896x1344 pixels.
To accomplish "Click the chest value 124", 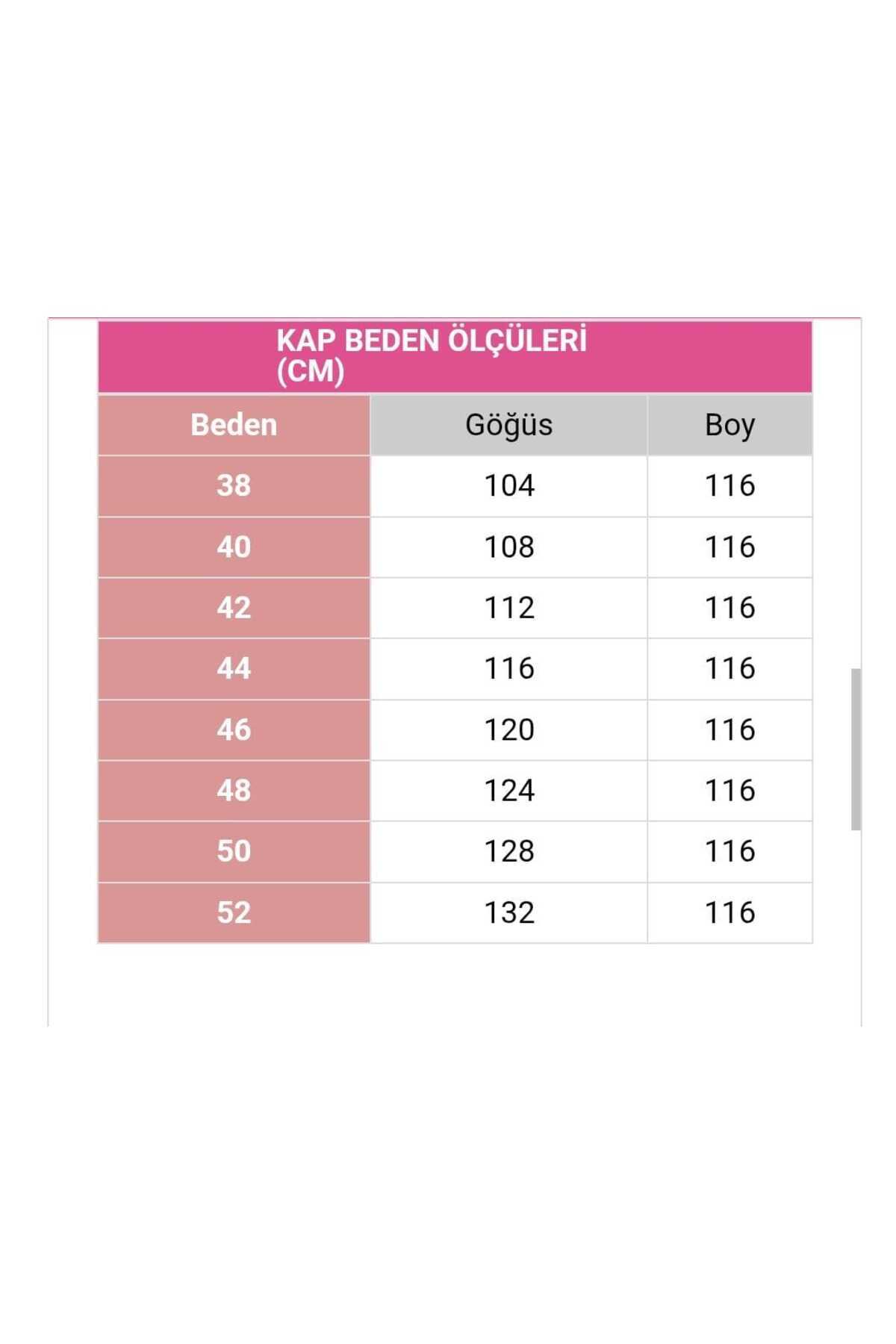I will tap(509, 791).
